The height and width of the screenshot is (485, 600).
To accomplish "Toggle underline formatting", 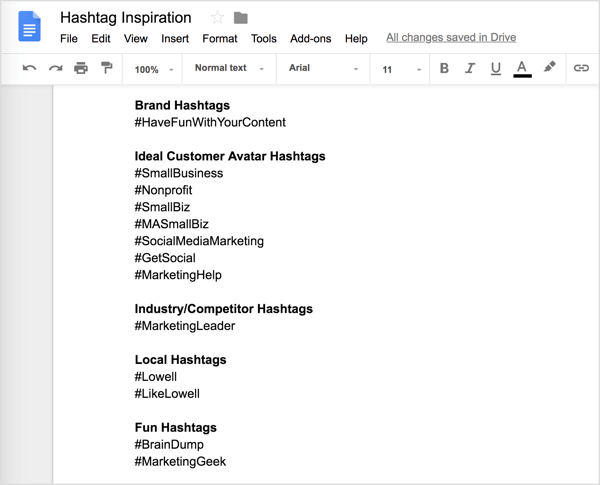I will coord(495,69).
